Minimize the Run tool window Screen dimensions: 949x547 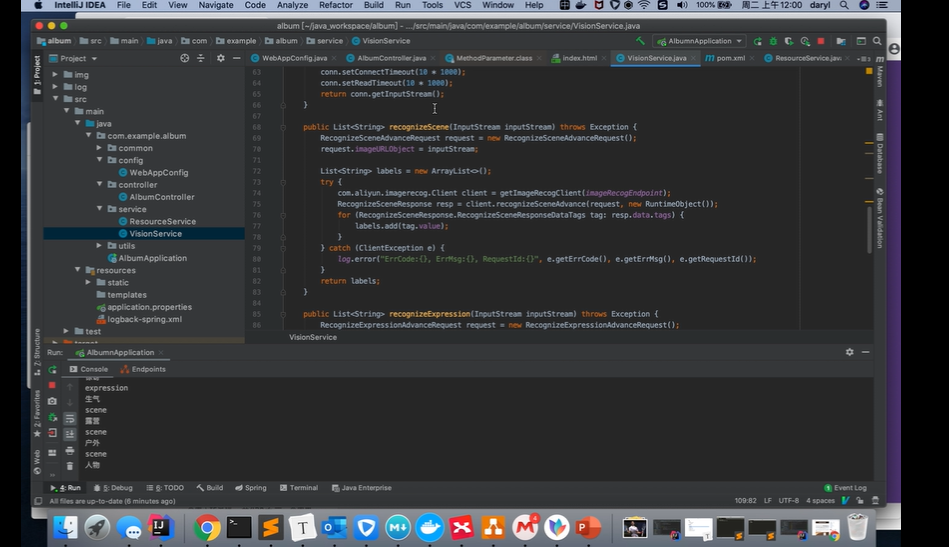tap(865, 352)
